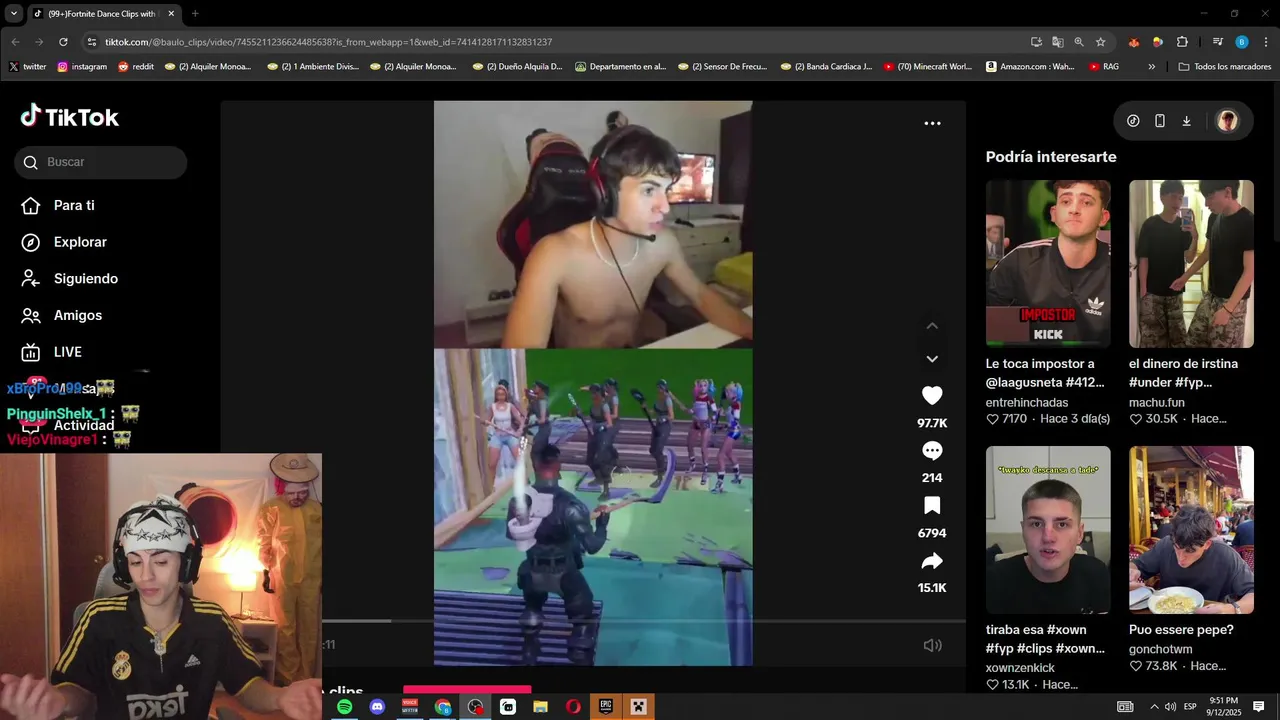Open Minecraft creeper icon in taskbar
The image size is (1280, 720).
[638, 707]
